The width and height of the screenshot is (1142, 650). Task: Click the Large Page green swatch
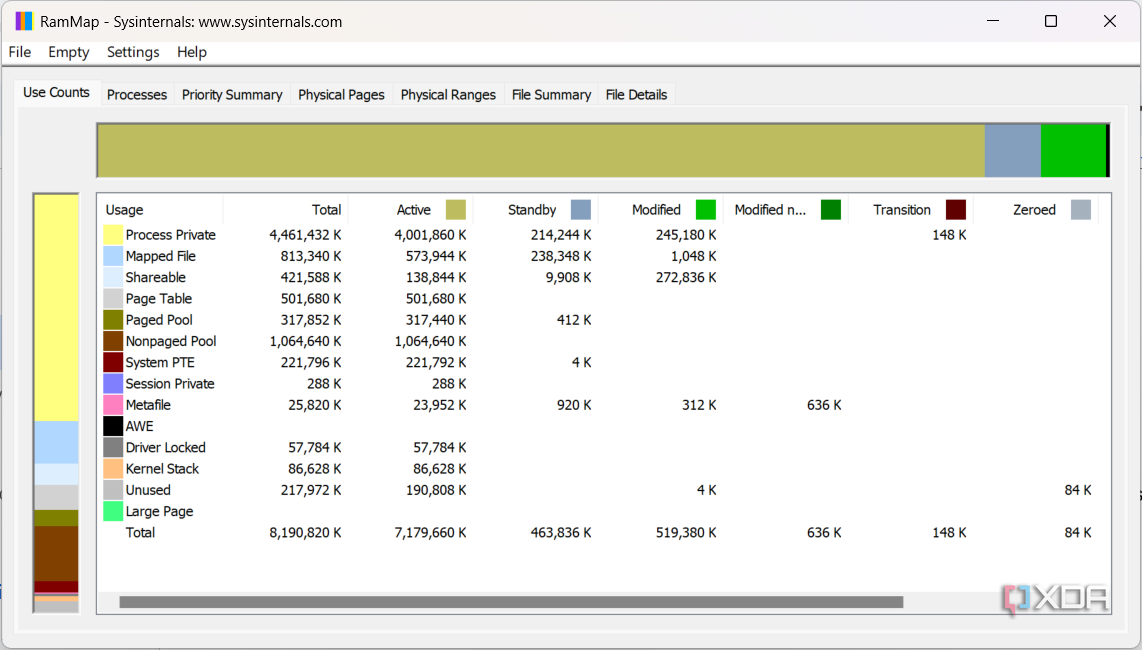[113, 511]
